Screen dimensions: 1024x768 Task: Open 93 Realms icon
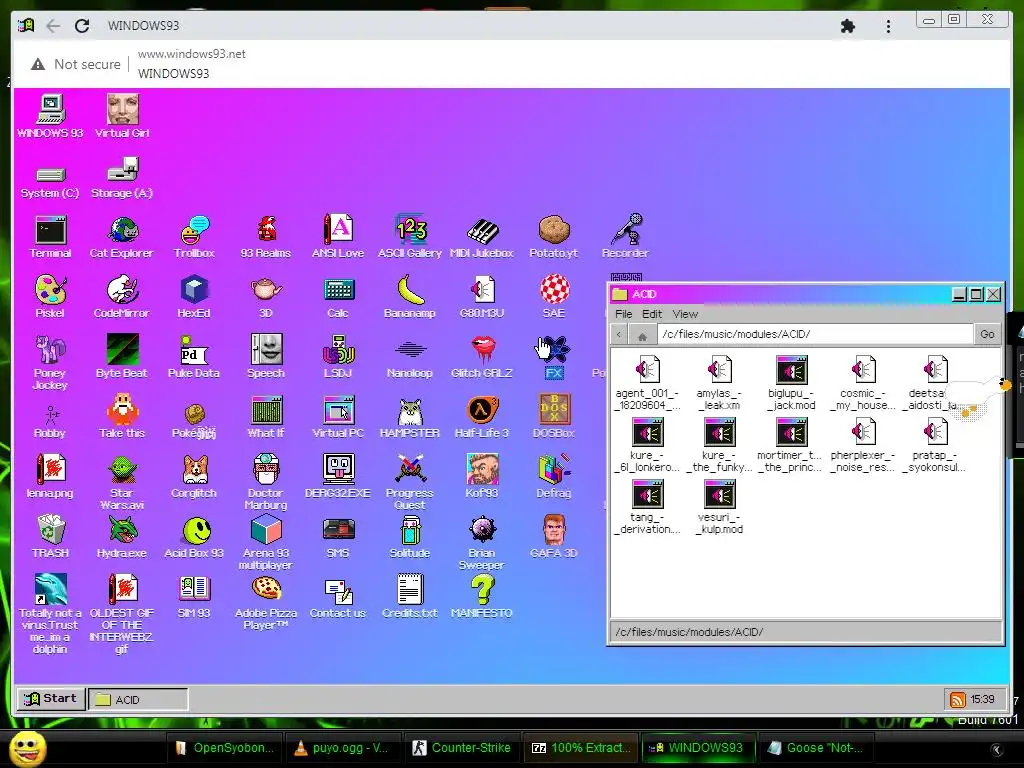tap(266, 236)
